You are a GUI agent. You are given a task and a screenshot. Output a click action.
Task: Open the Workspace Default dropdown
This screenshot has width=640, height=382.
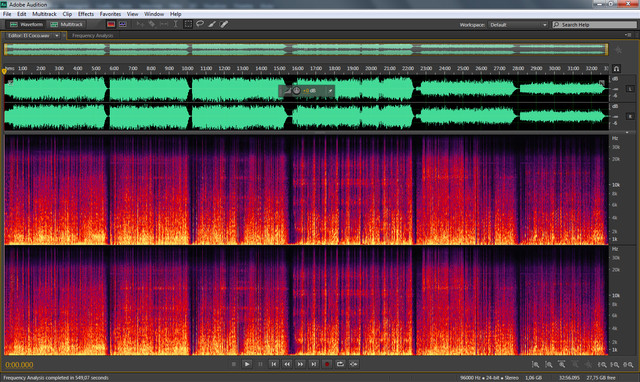point(518,25)
